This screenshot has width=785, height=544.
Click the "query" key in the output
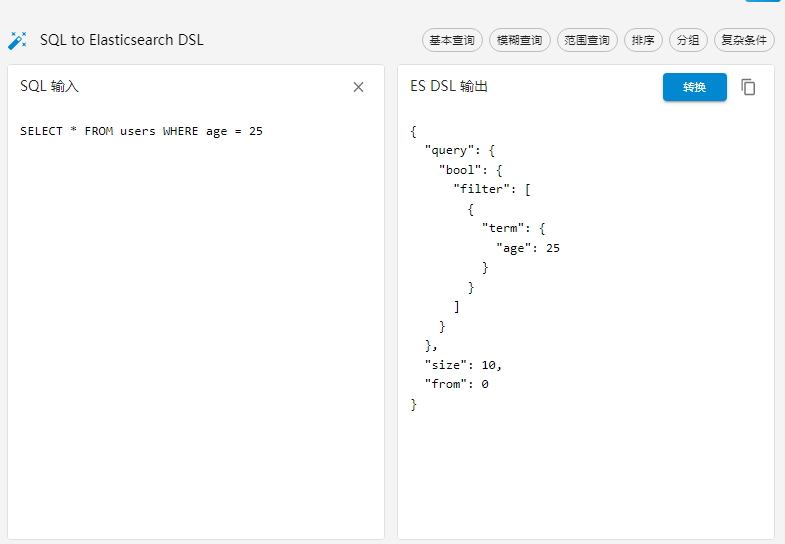[446, 151]
